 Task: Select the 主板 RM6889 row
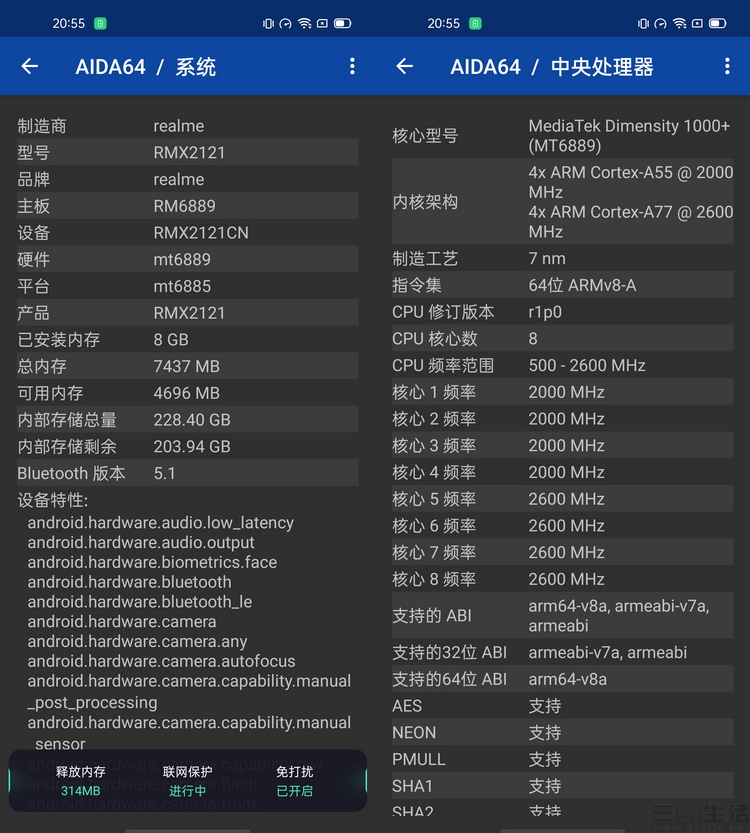pyautogui.click(x=188, y=206)
